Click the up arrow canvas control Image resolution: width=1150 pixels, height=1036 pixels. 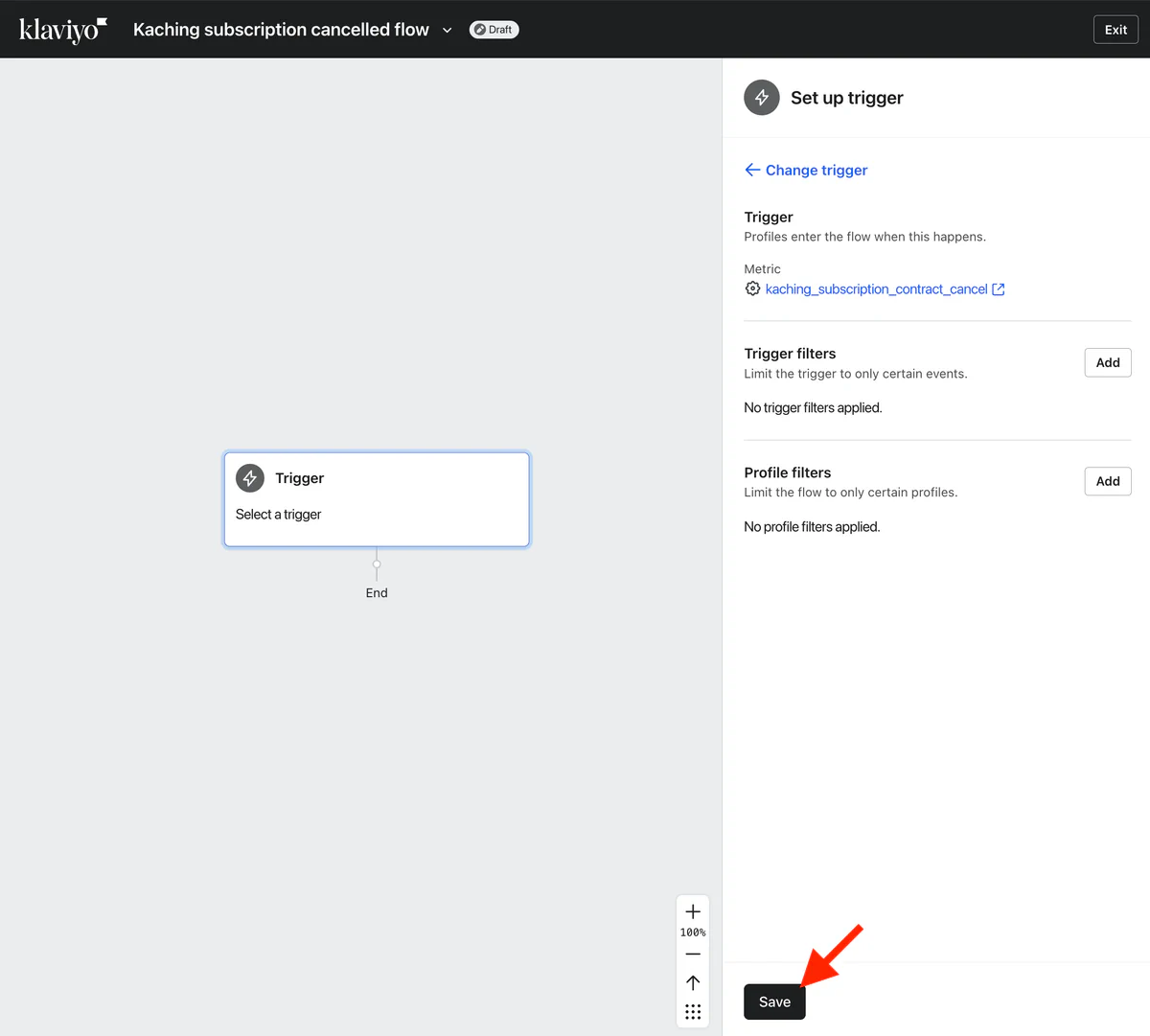(693, 982)
